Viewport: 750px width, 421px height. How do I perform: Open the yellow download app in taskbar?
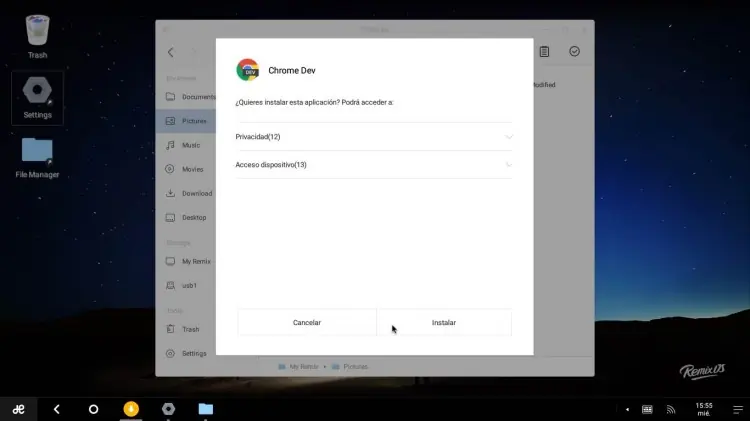point(131,409)
